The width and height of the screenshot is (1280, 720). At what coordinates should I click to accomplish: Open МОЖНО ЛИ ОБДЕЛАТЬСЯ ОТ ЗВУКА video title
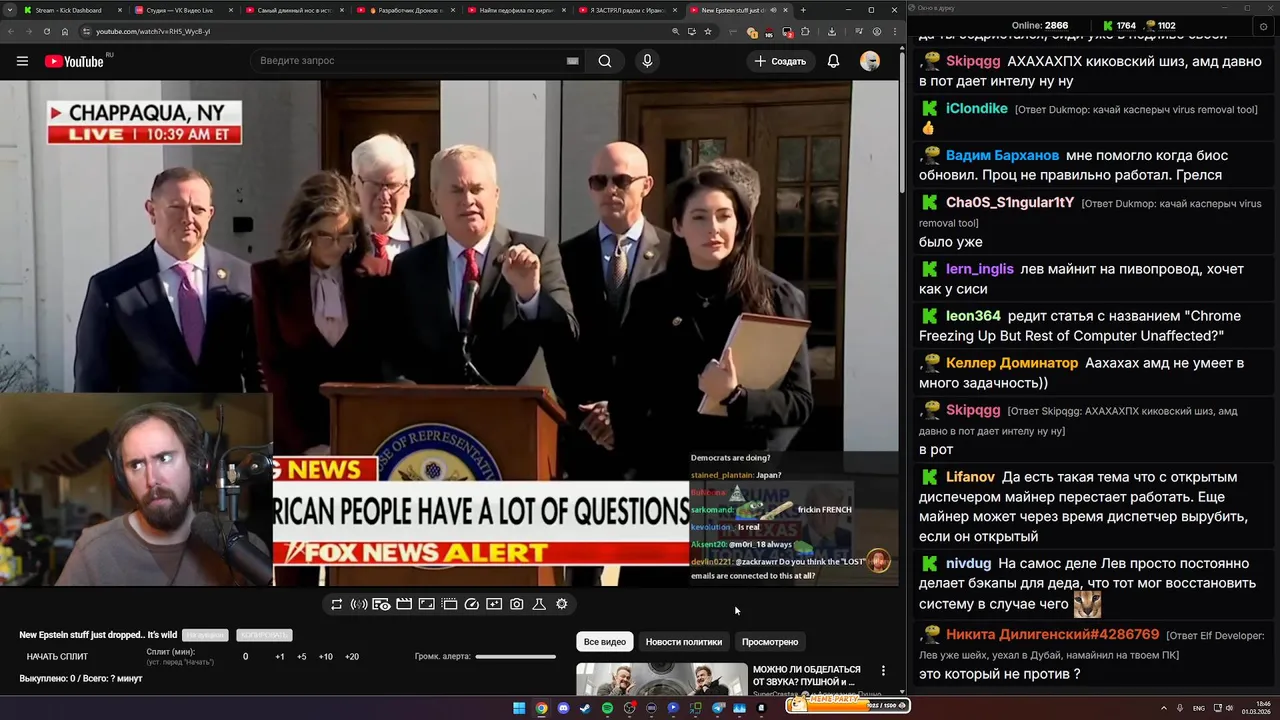click(x=807, y=676)
